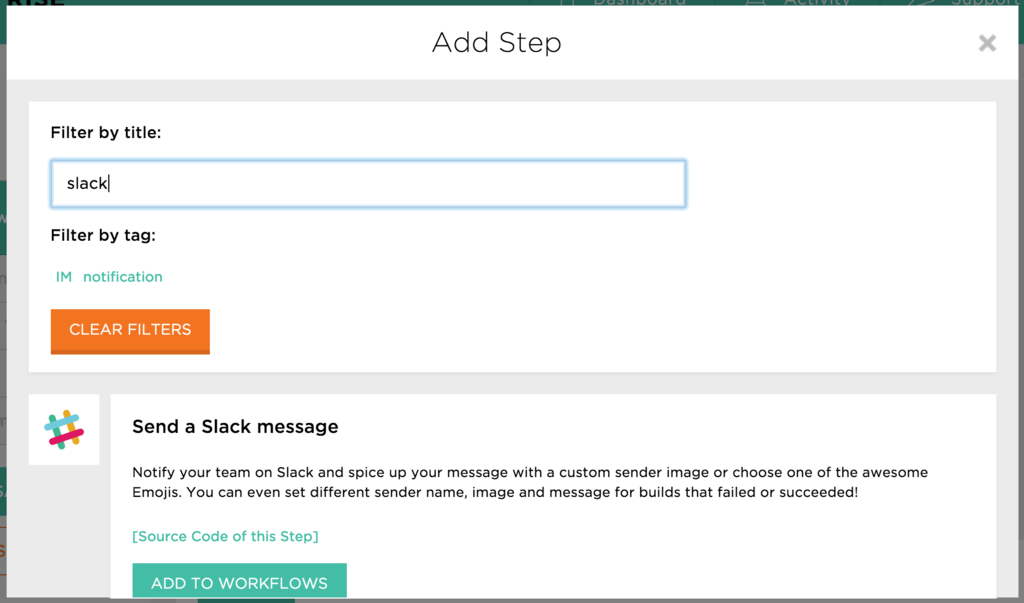1024x603 pixels.
Task: Click the Slack step description text
Action: tap(530, 482)
